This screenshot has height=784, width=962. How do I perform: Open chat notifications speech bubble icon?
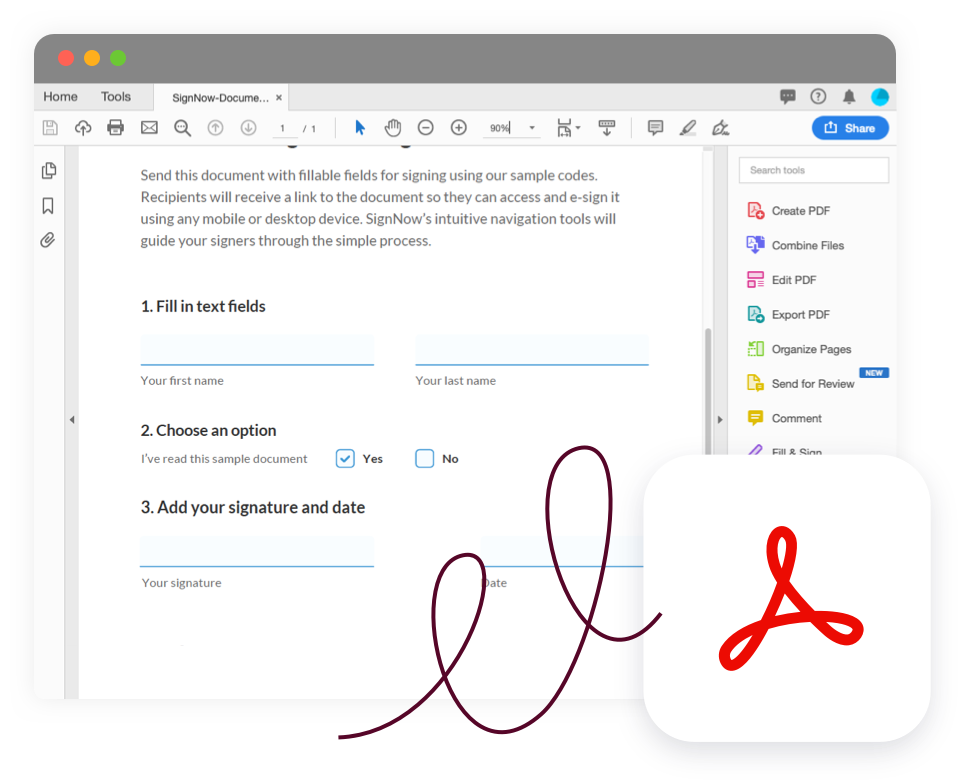point(788,96)
